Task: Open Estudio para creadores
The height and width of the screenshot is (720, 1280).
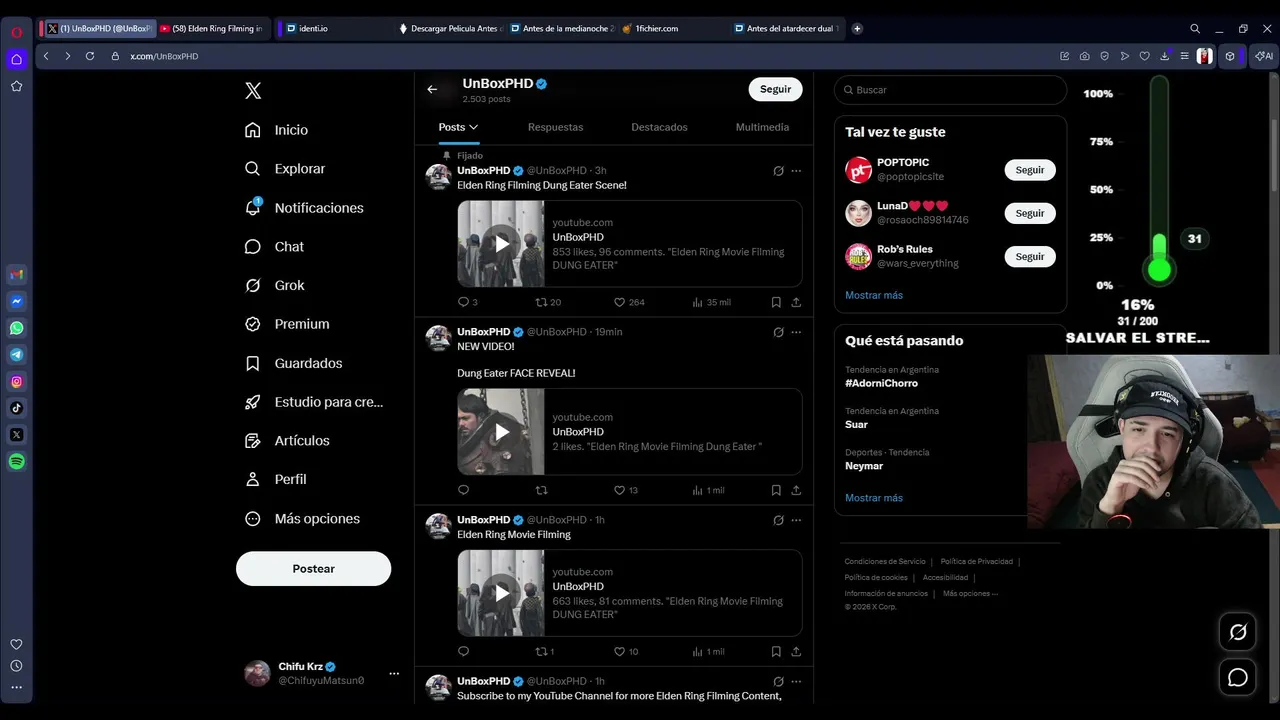Action: pyautogui.click(x=314, y=402)
